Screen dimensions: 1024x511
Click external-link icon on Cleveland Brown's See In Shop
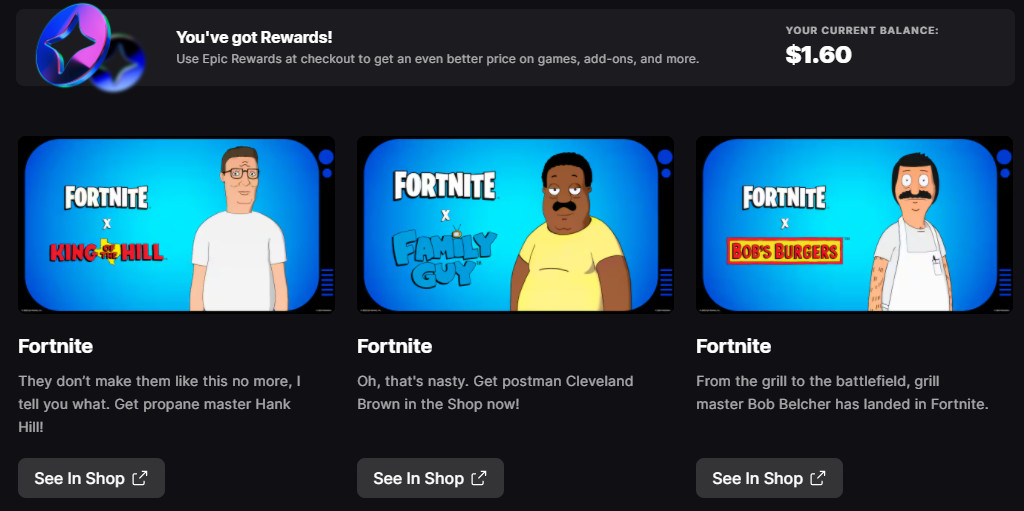[x=479, y=478]
